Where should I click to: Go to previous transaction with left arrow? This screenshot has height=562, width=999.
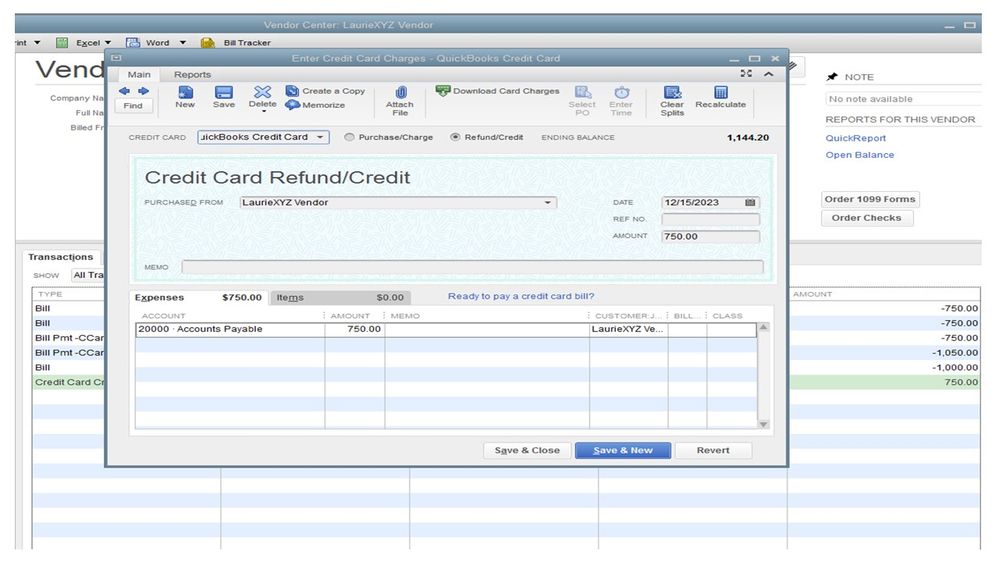click(x=124, y=91)
